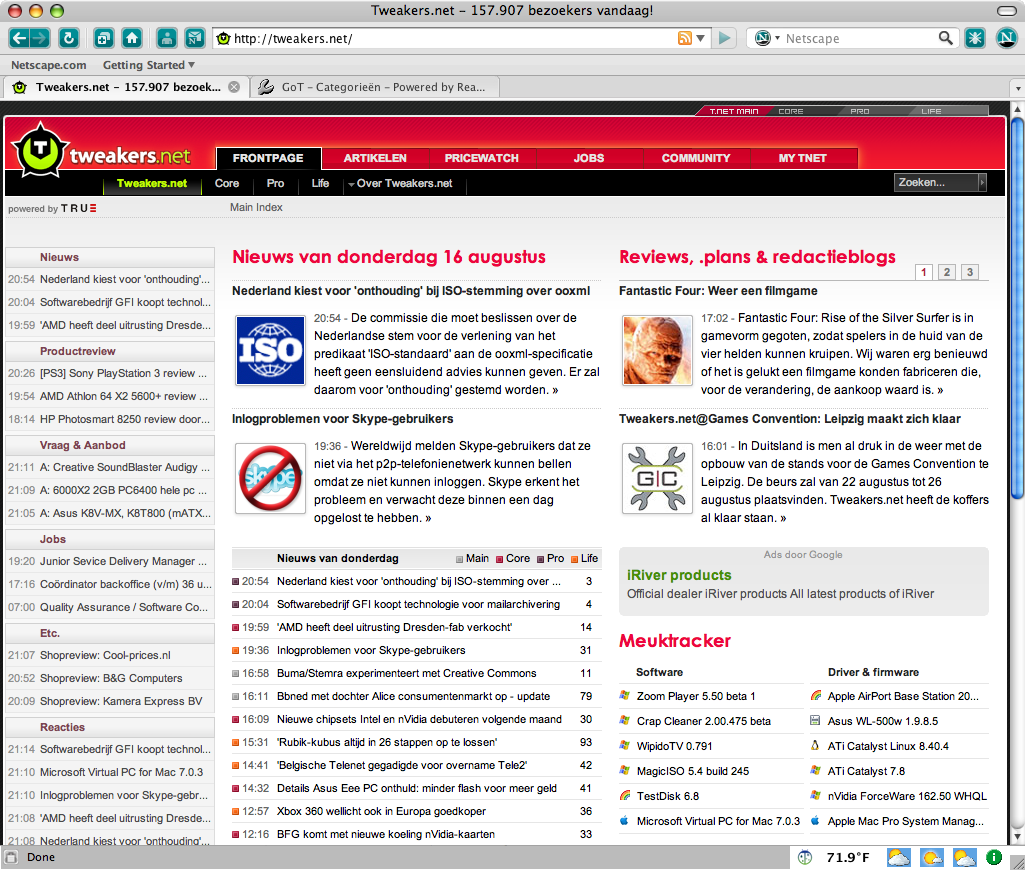Open the JOBS tab
Screen dimensions: 1025x870
(x=589, y=158)
